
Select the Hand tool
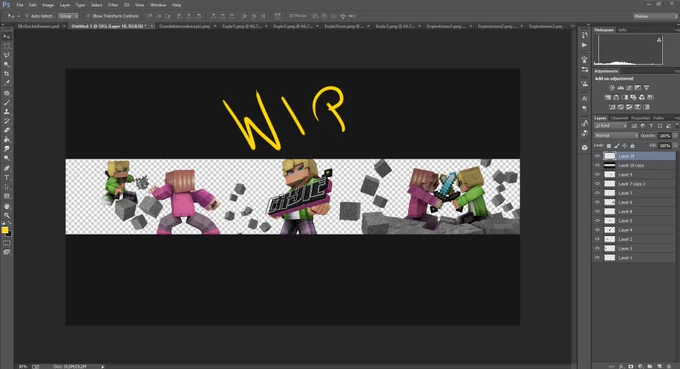[x=7, y=206]
